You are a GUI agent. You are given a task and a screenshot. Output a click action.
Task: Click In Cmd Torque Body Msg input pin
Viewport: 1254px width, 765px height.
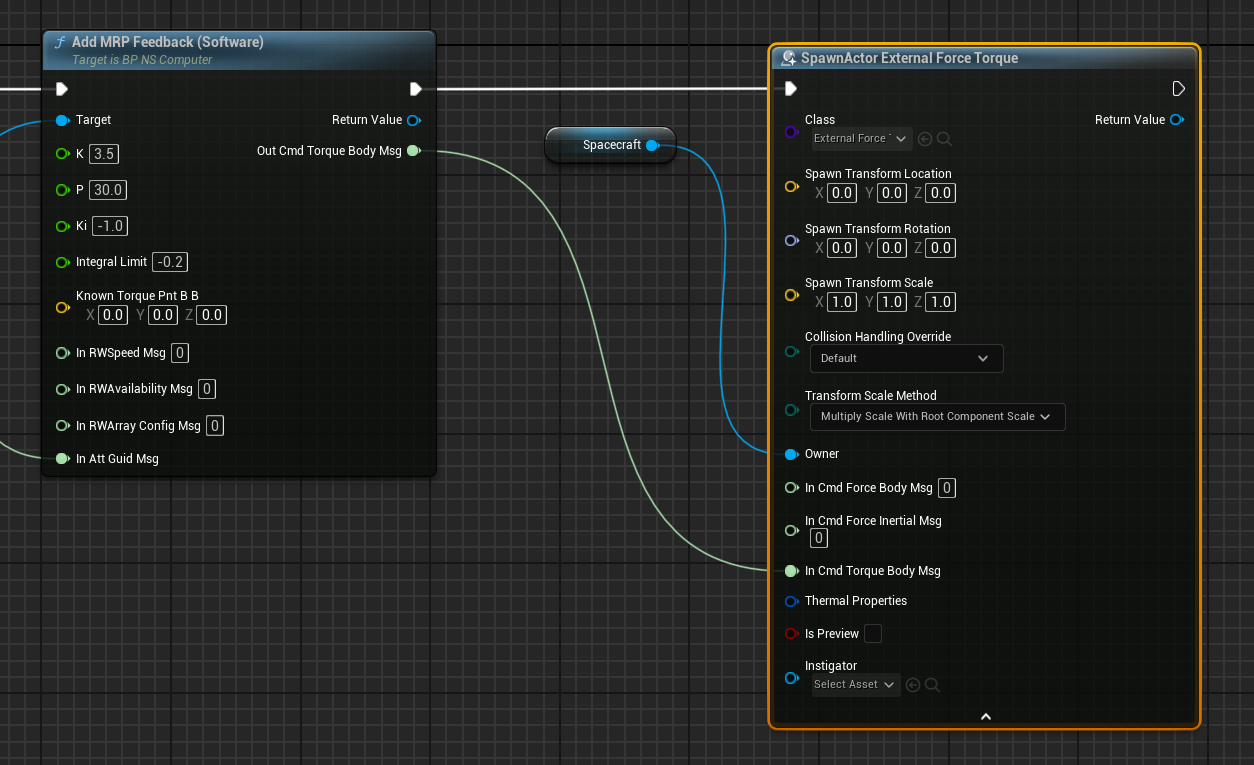point(792,571)
